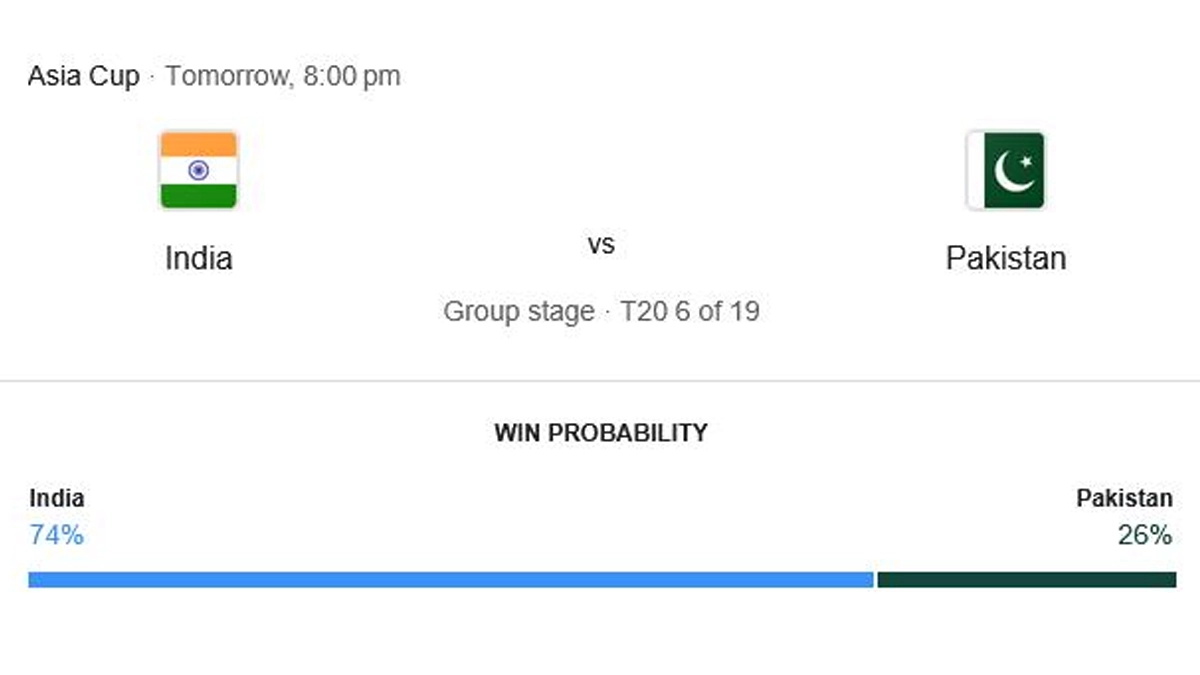The image size is (1200, 675).
Task: Open the India team name below the flag
Action: [x=198, y=258]
